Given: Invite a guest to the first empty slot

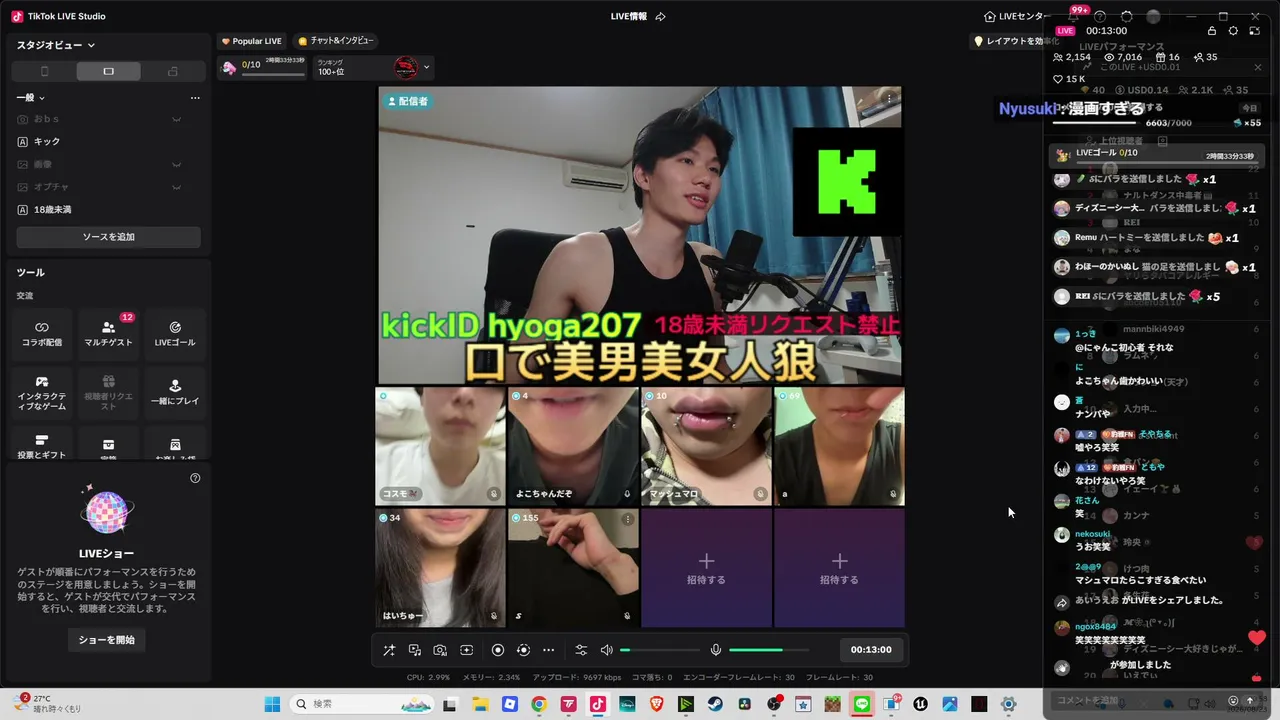Looking at the screenshot, I should coord(706,568).
